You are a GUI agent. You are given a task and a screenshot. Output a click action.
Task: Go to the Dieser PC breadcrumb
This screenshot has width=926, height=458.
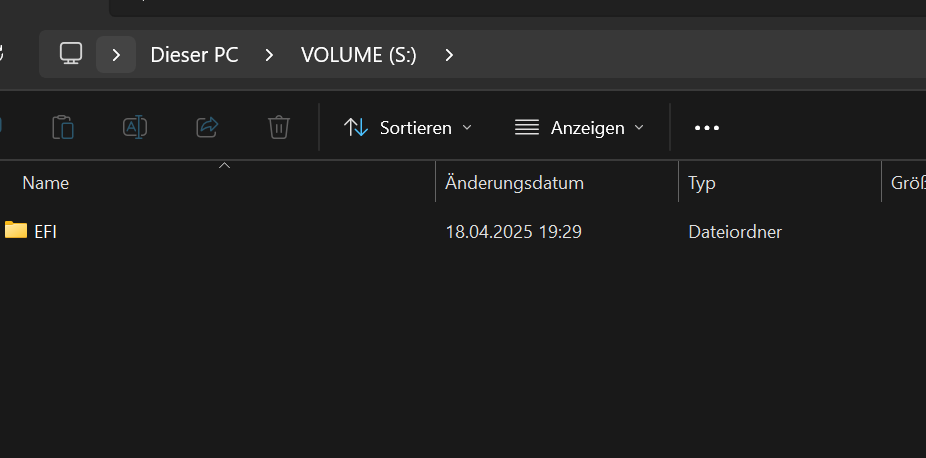(x=194, y=55)
